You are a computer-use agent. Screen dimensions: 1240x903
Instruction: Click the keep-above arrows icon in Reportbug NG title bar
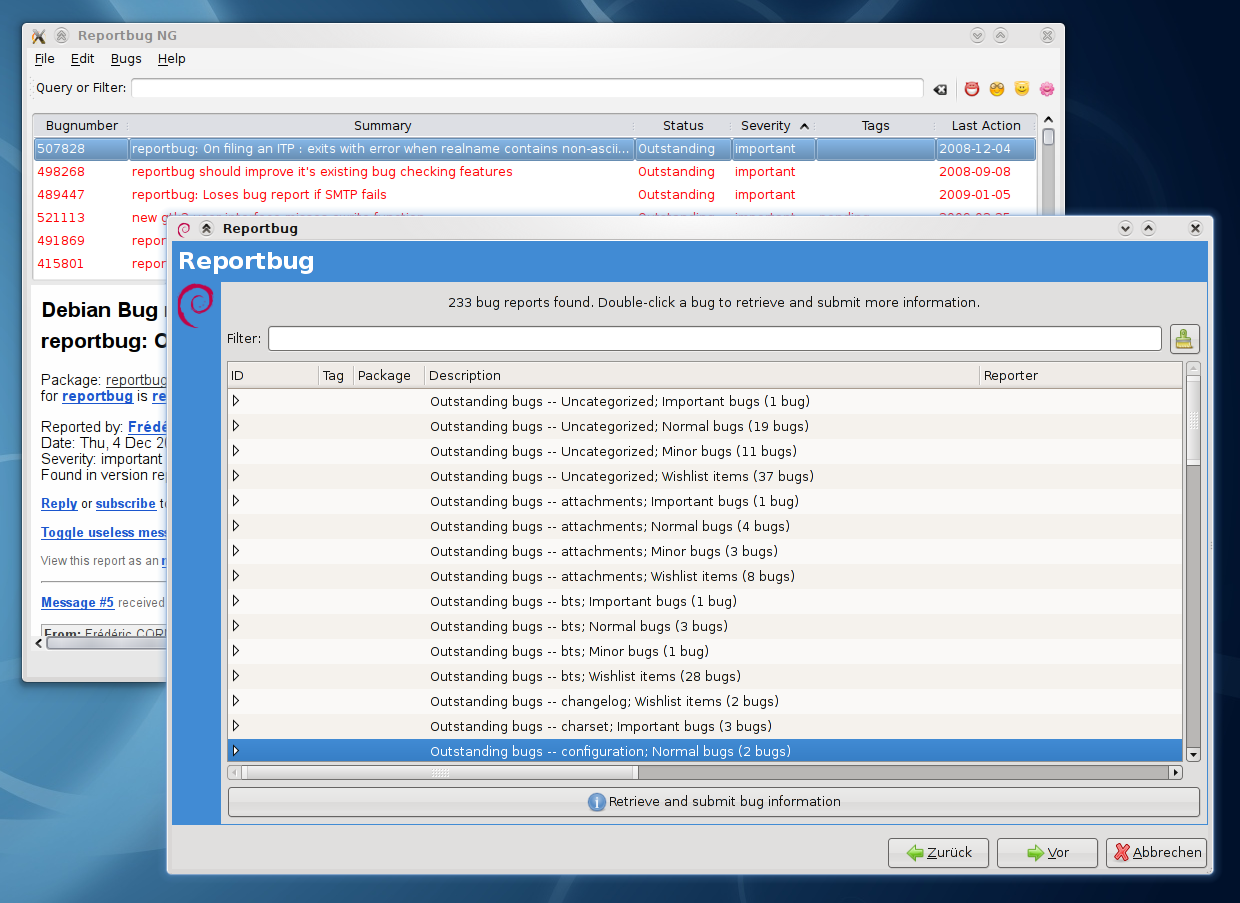[61, 36]
